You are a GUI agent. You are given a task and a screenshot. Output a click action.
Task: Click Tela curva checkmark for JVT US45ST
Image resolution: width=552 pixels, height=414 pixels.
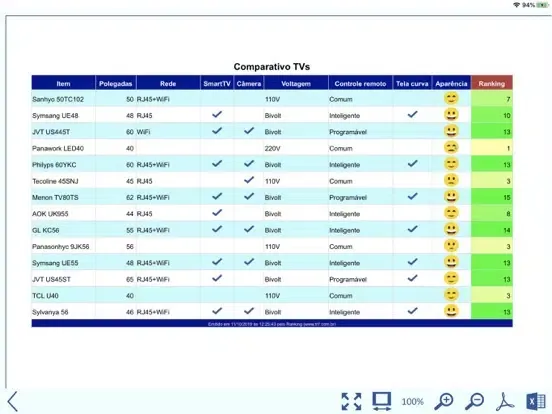tap(413, 278)
